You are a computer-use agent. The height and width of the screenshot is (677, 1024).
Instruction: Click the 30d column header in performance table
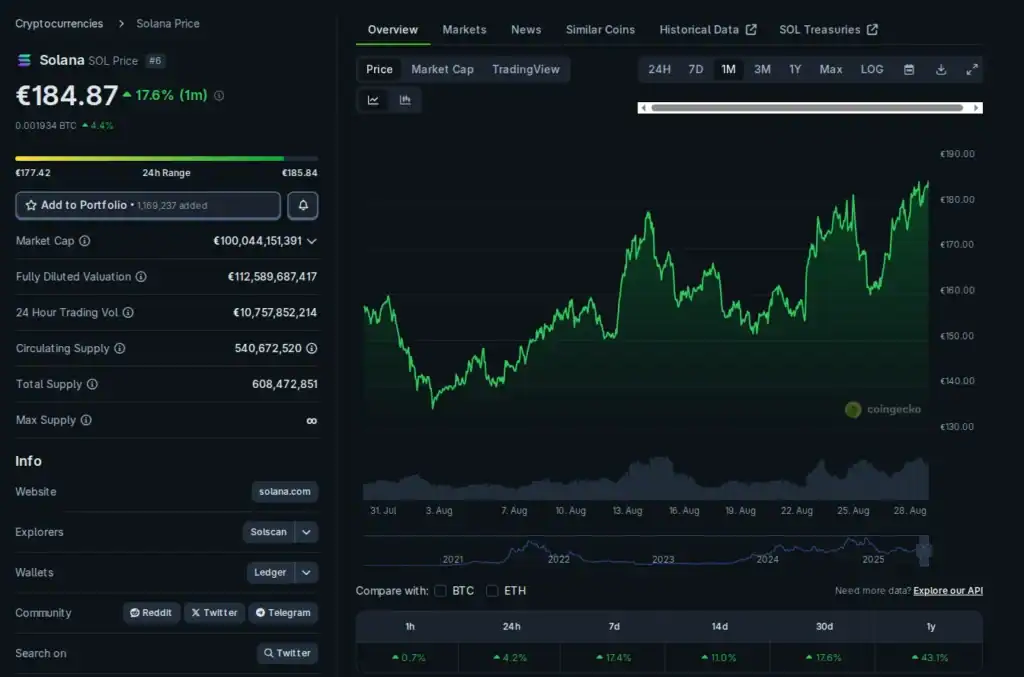pyautogui.click(x=824, y=627)
